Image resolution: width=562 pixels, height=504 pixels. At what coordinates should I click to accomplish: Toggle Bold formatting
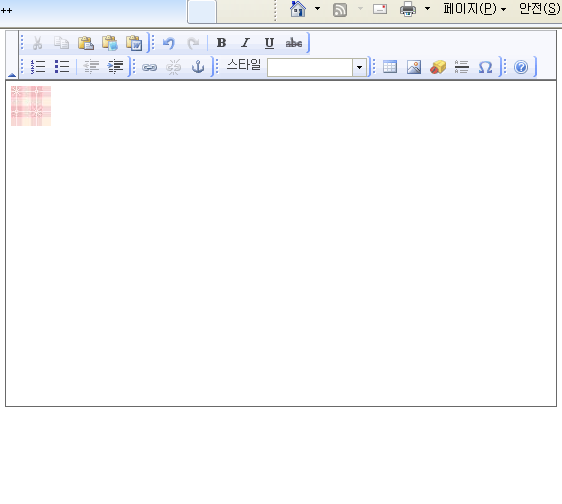click(x=222, y=43)
